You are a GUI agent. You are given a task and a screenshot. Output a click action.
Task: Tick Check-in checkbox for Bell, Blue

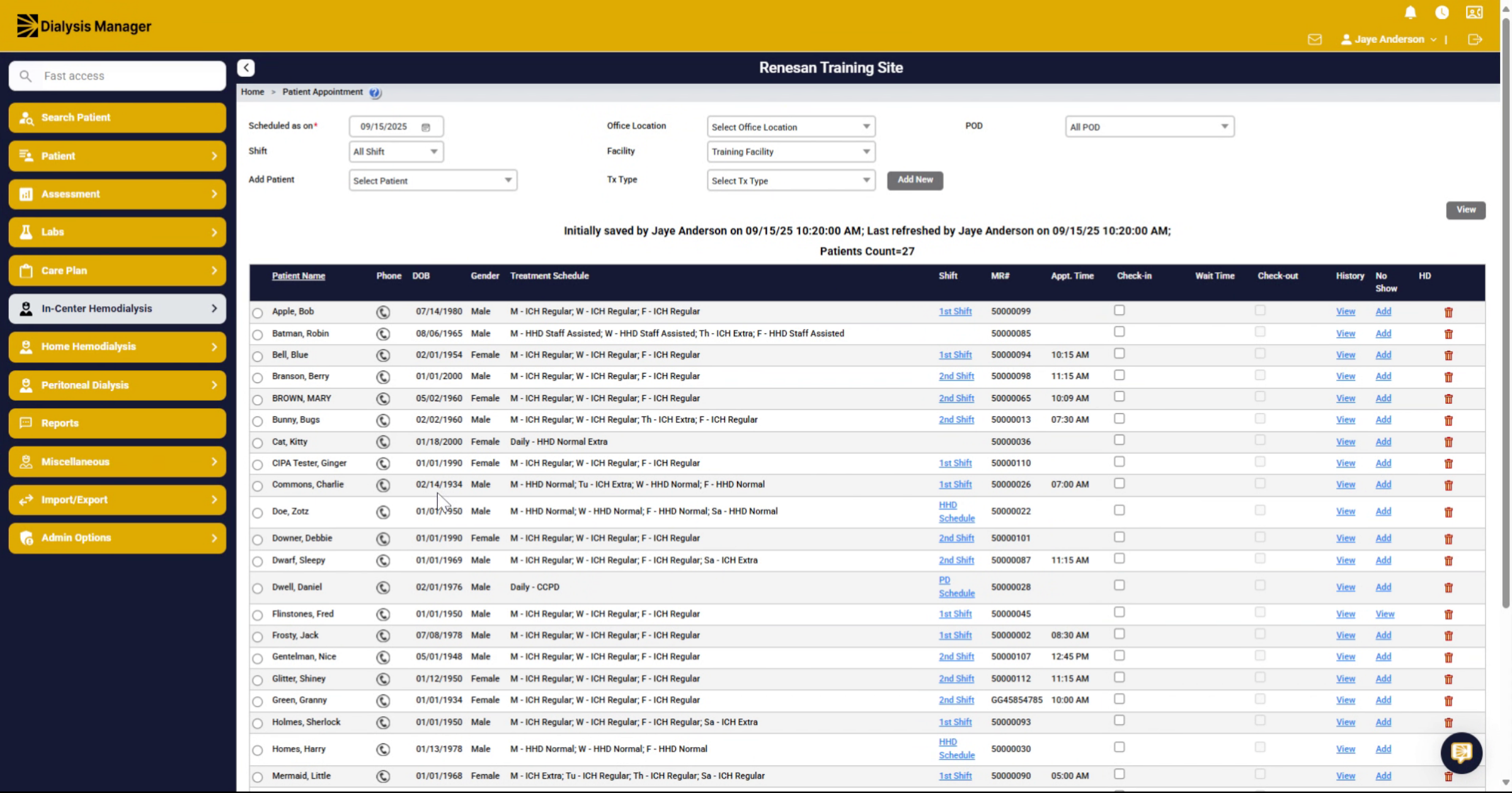(1119, 354)
